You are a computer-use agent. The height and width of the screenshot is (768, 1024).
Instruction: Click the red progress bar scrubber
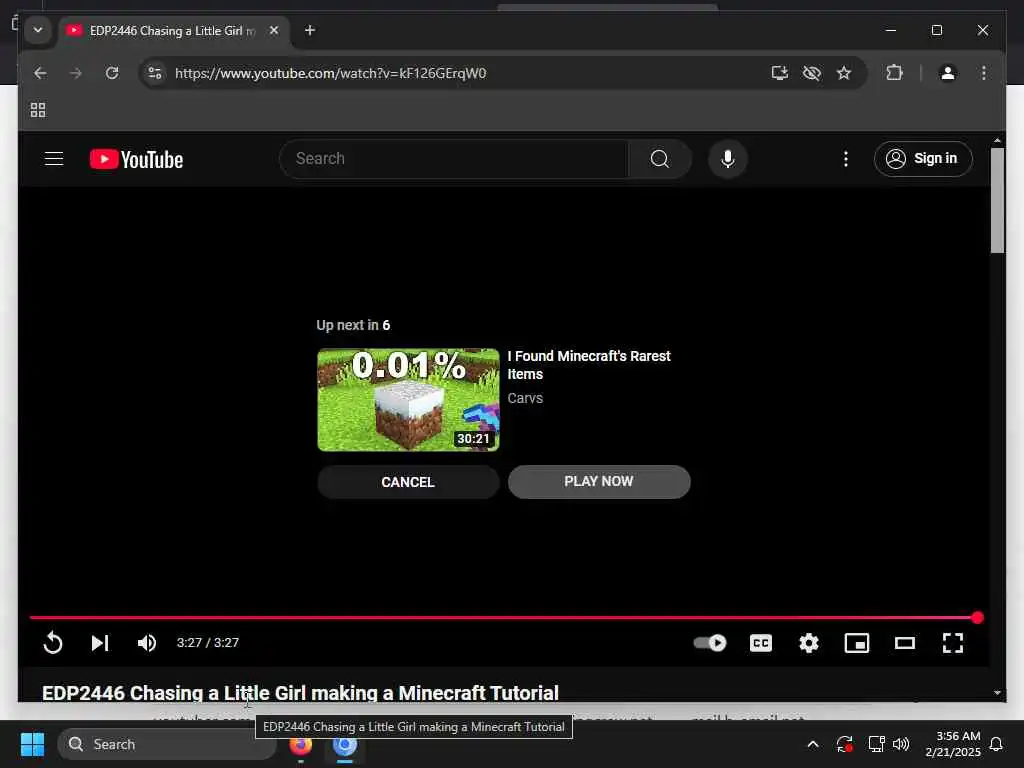tap(977, 618)
